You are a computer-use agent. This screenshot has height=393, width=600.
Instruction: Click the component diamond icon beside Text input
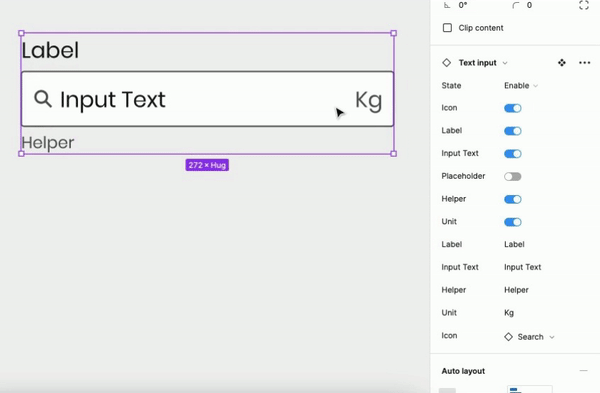[x=447, y=62]
